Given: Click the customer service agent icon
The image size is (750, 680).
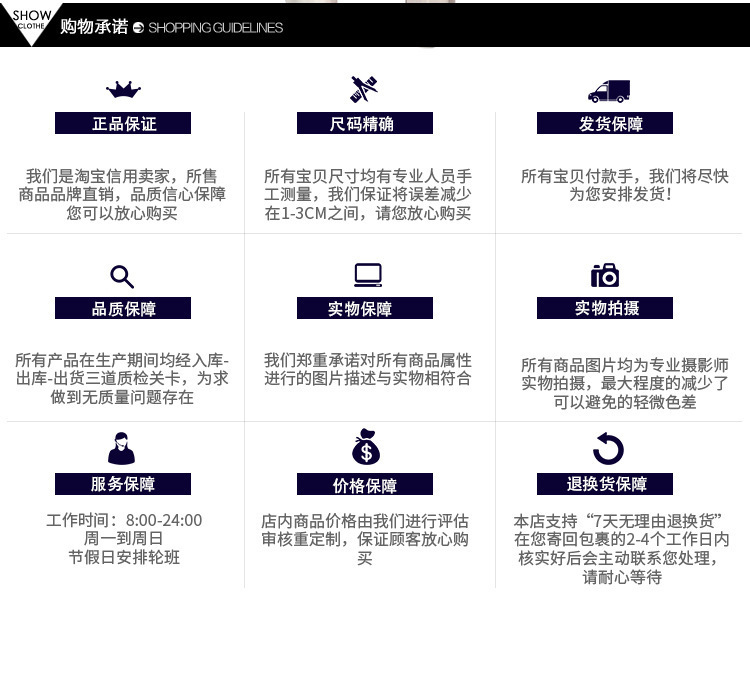Looking at the screenshot, I should pyautogui.click(x=121, y=448).
